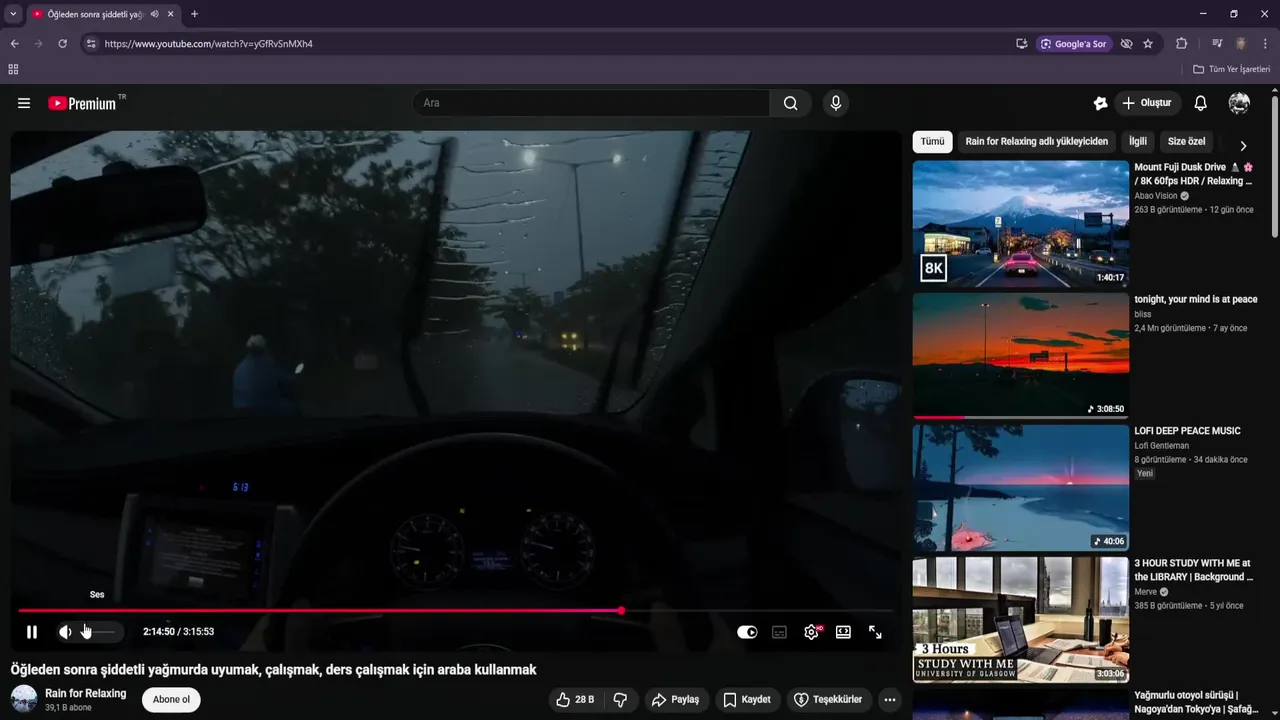1280x720 pixels.
Task: Open the YouTube hamburger guide menu
Action: pyautogui.click(x=24, y=103)
